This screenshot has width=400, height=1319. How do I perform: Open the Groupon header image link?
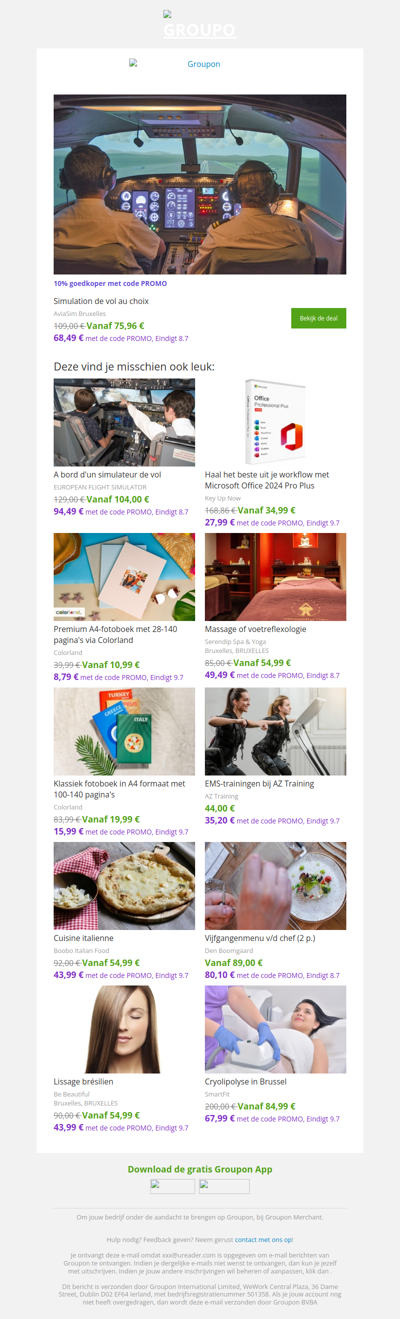point(175,64)
